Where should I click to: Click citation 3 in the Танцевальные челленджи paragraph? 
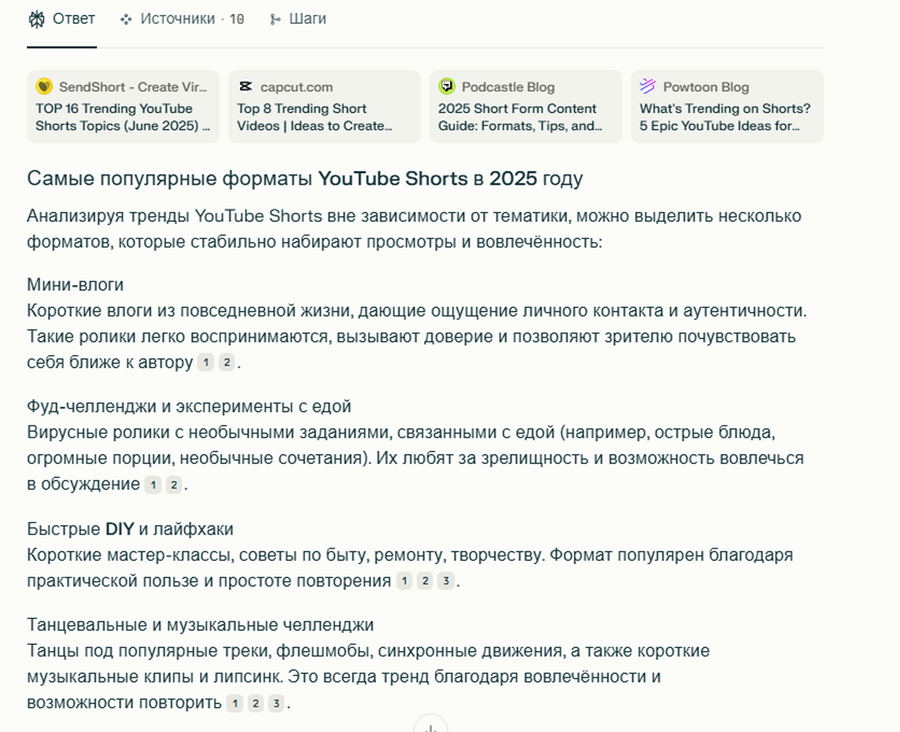276,703
